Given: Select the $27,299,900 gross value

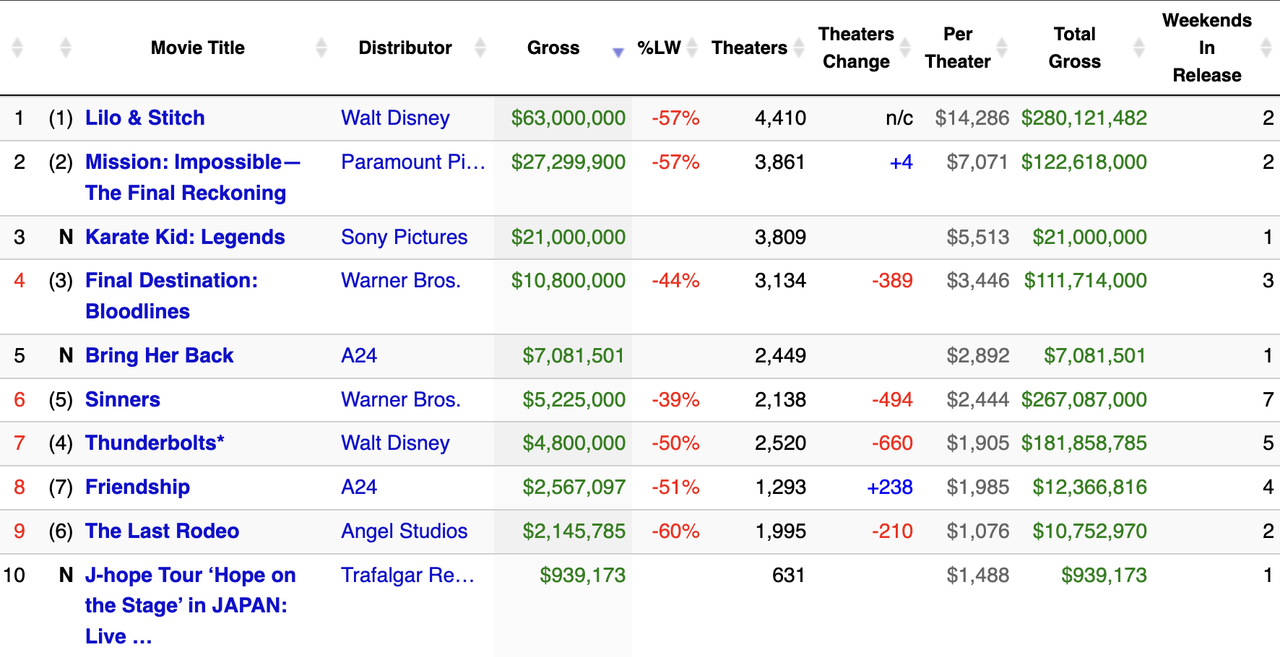Looking at the screenshot, I should [x=568, y=162].
